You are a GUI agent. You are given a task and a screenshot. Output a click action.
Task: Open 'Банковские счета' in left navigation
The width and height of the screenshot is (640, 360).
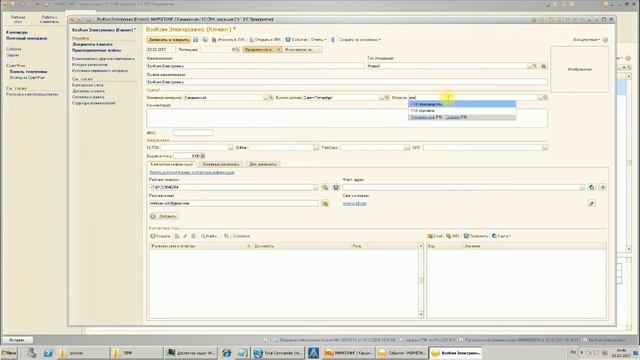pos(88,85)
